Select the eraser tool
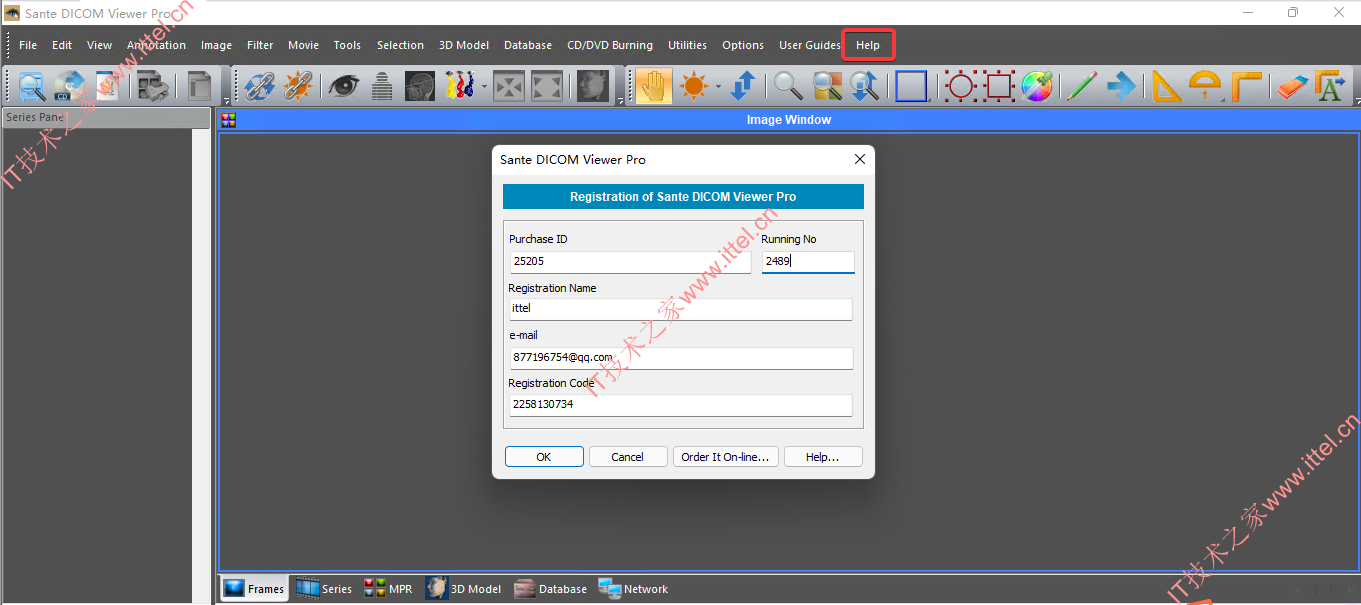 [x=1292, y=86]
